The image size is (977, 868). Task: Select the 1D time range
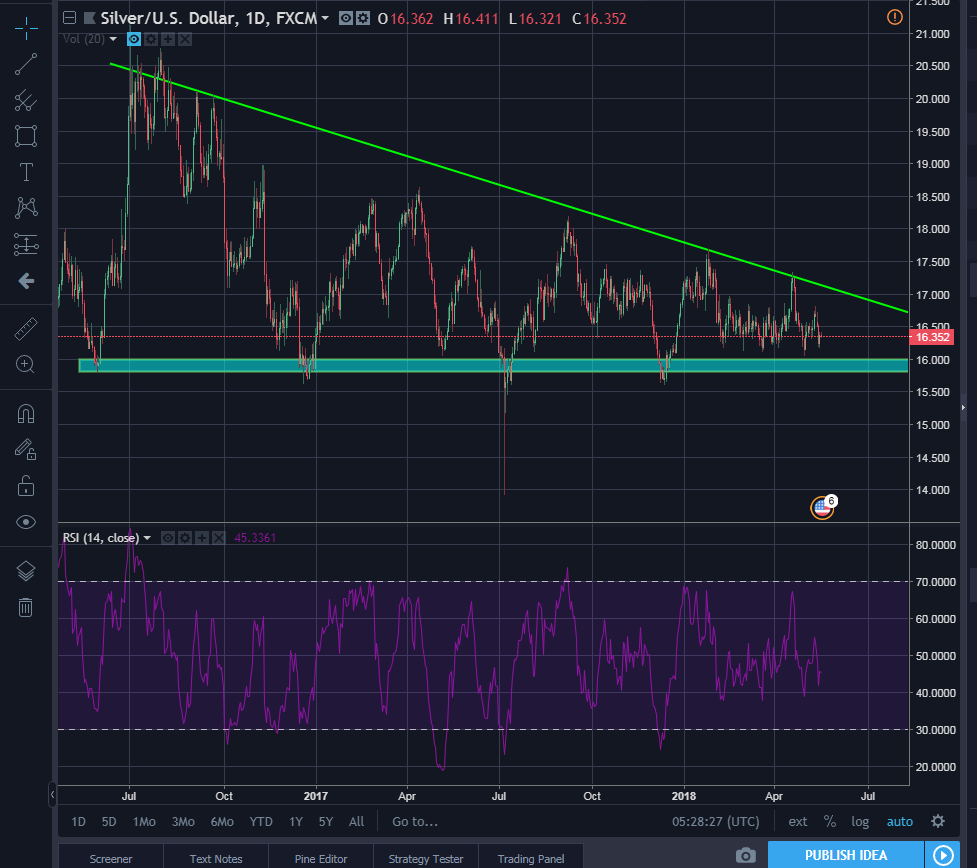[79, 822]
